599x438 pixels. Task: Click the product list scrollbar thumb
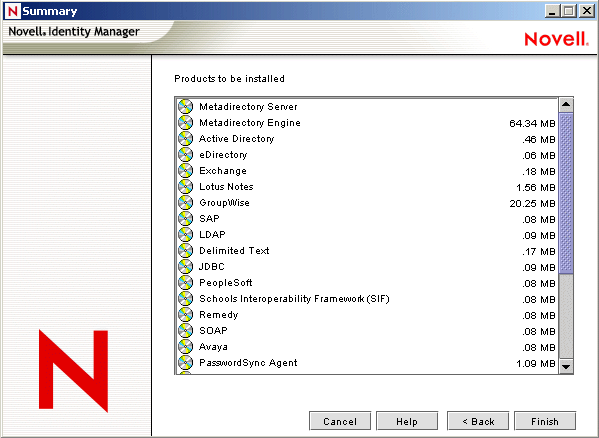pos(566,193)
